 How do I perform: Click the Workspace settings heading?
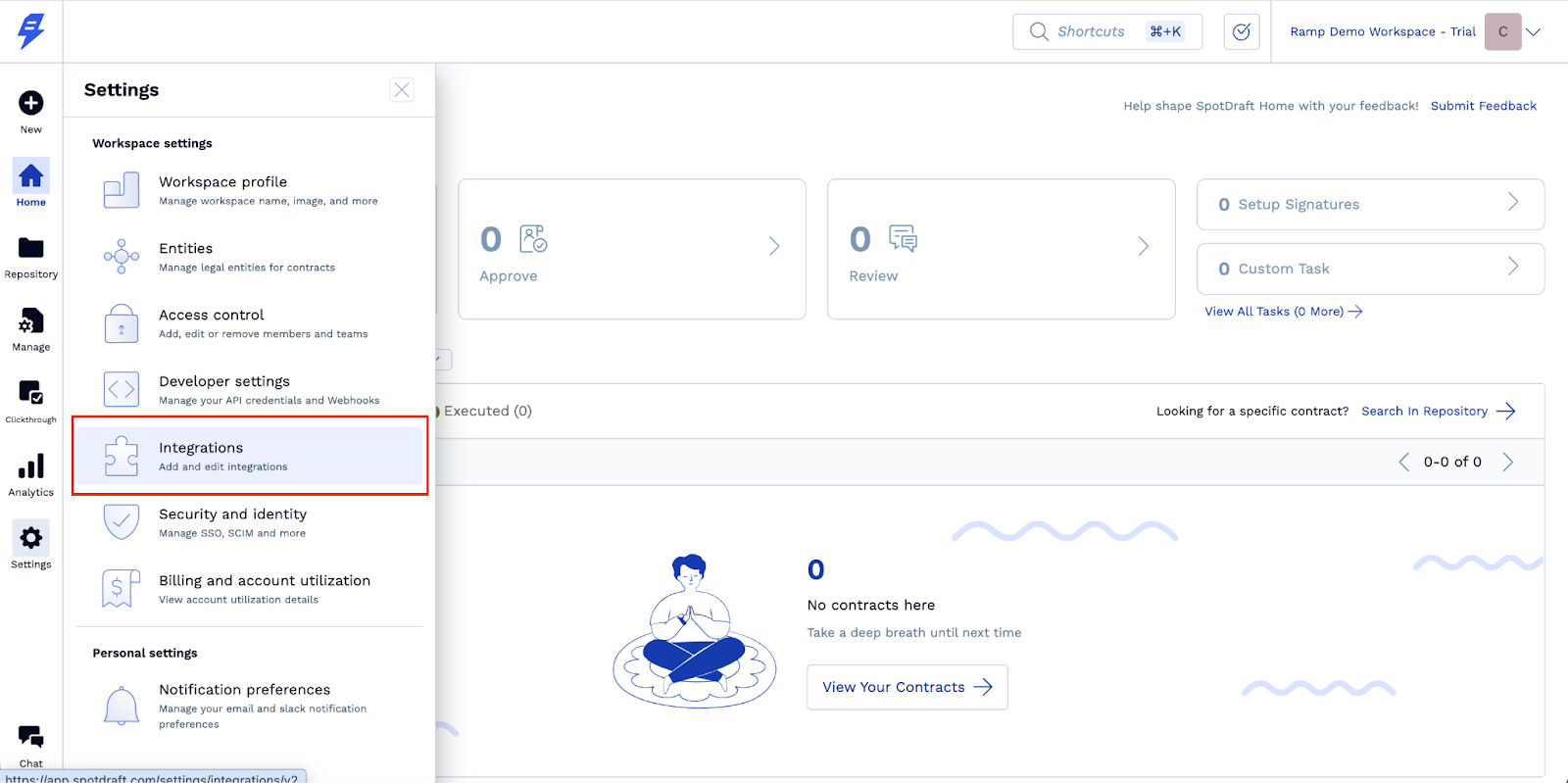[x=152, y=143]
